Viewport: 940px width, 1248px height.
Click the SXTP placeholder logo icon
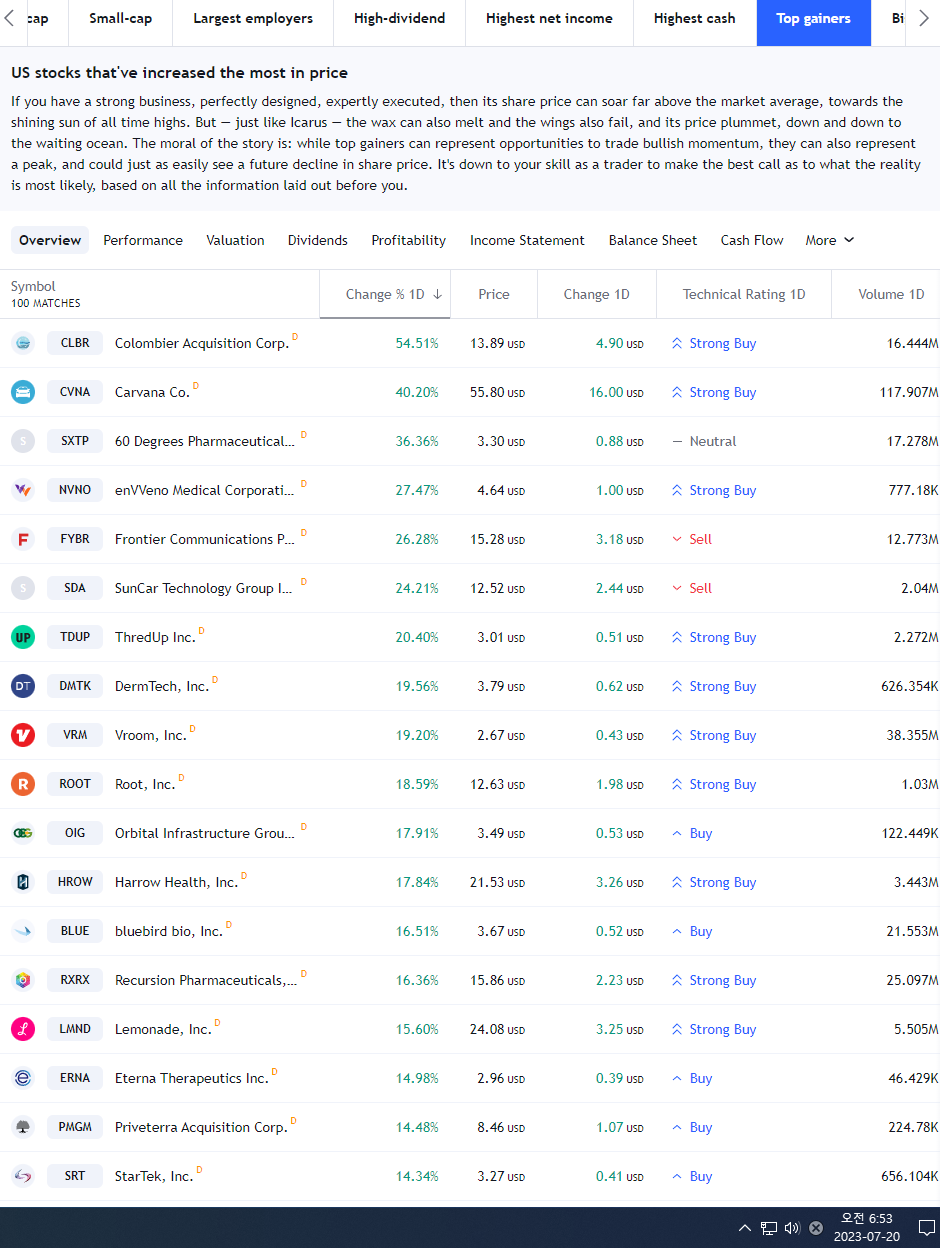[x=23, y=441]
